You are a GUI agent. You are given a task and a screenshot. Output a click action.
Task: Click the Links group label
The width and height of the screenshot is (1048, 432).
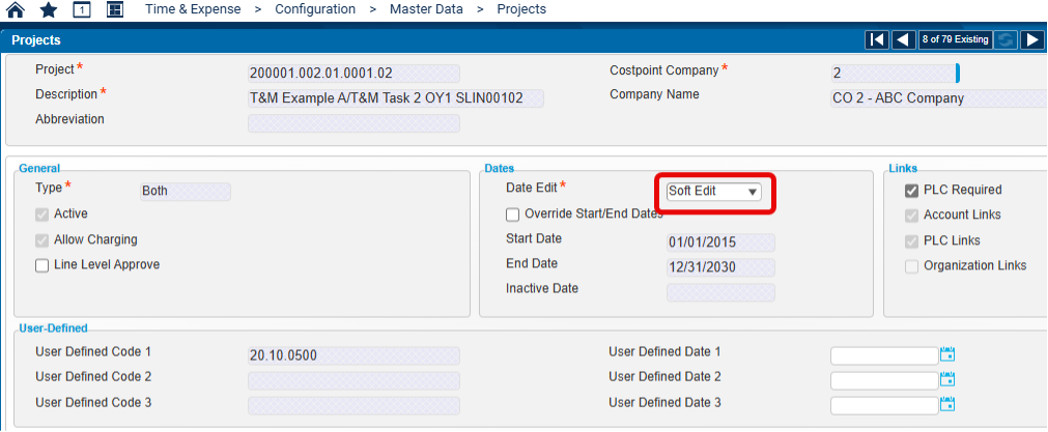click(903, 169)
